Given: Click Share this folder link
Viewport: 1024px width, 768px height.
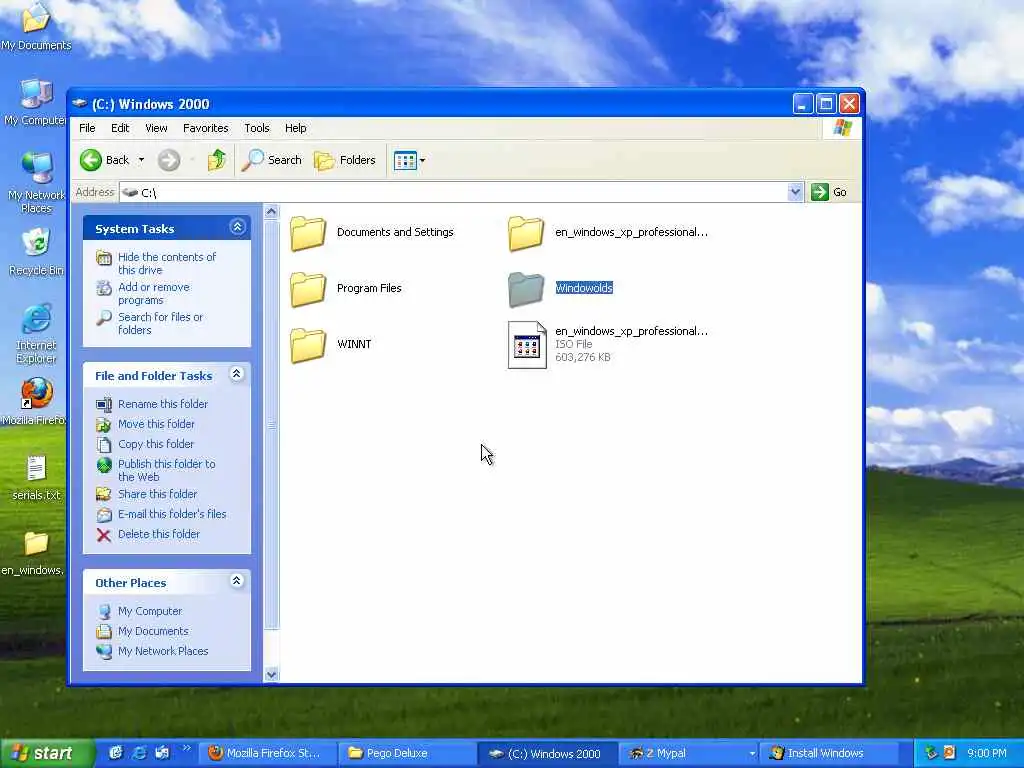Looking at the screenshot, I should coord(157,494).
